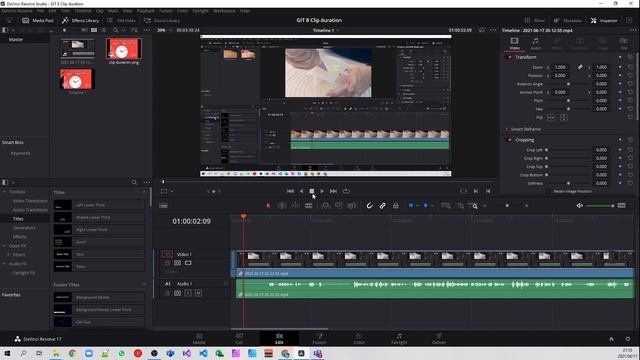
Task: Switch to the Video inspector tab
Action: pyautogui.click(x=514, y=43)
